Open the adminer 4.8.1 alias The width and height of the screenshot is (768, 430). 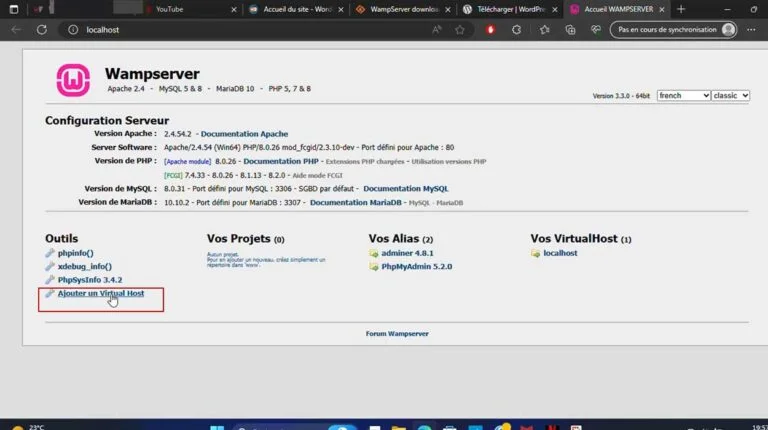(x=408, y=253)
